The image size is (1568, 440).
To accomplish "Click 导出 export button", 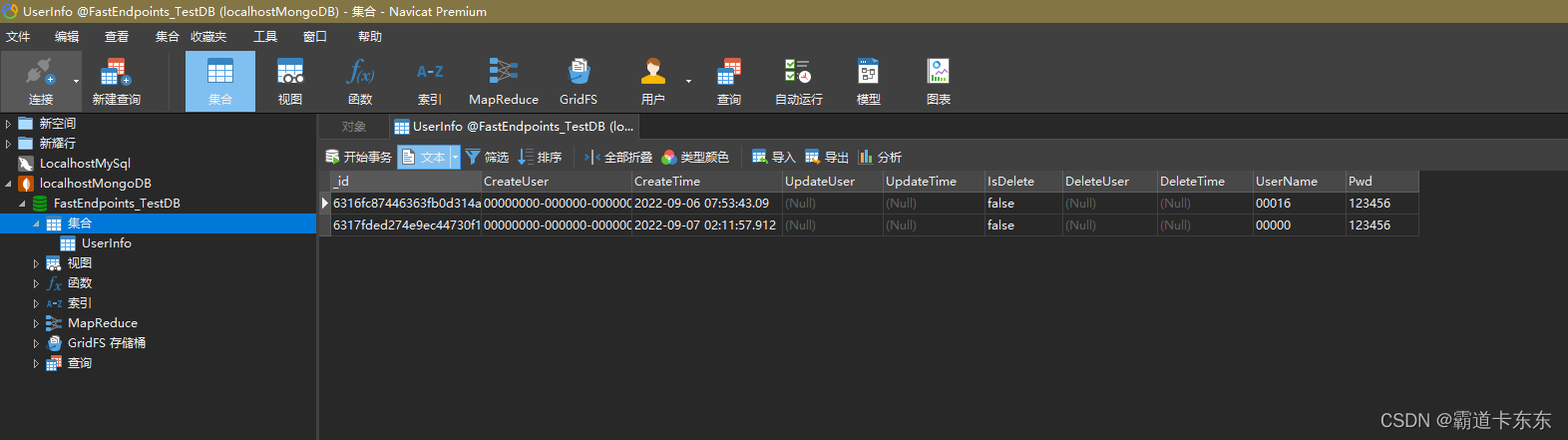I will (827, 157).
